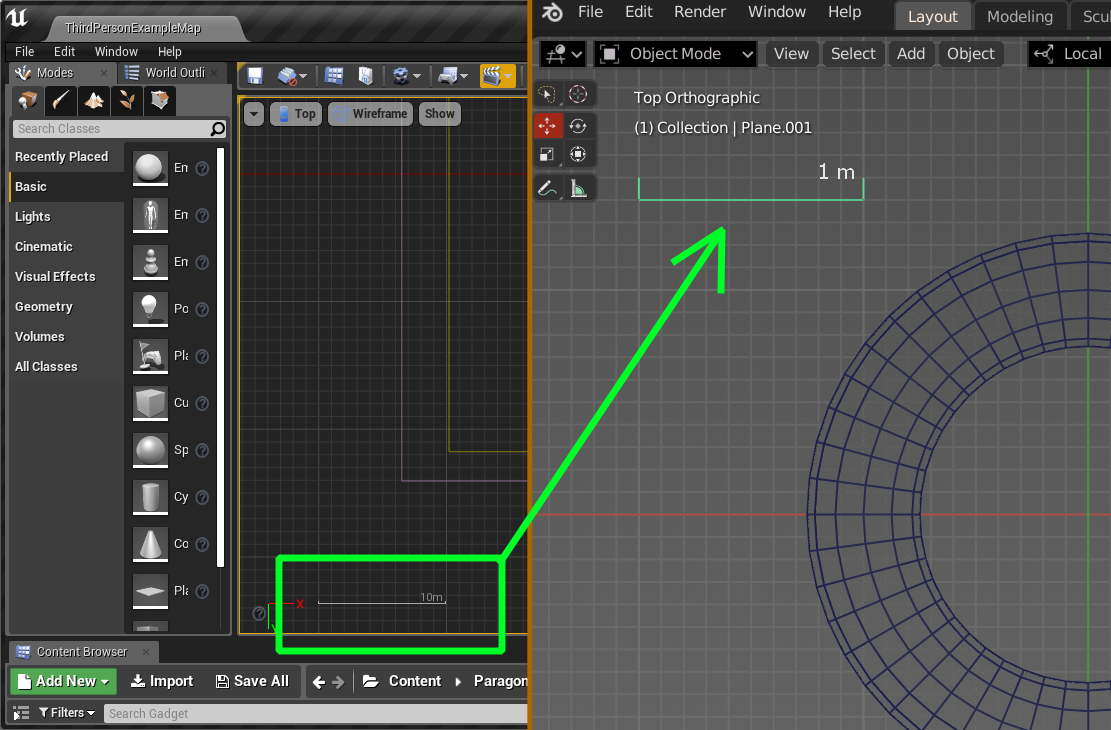Toggle Blender's Select tweak tool

[x=547, y=94]
